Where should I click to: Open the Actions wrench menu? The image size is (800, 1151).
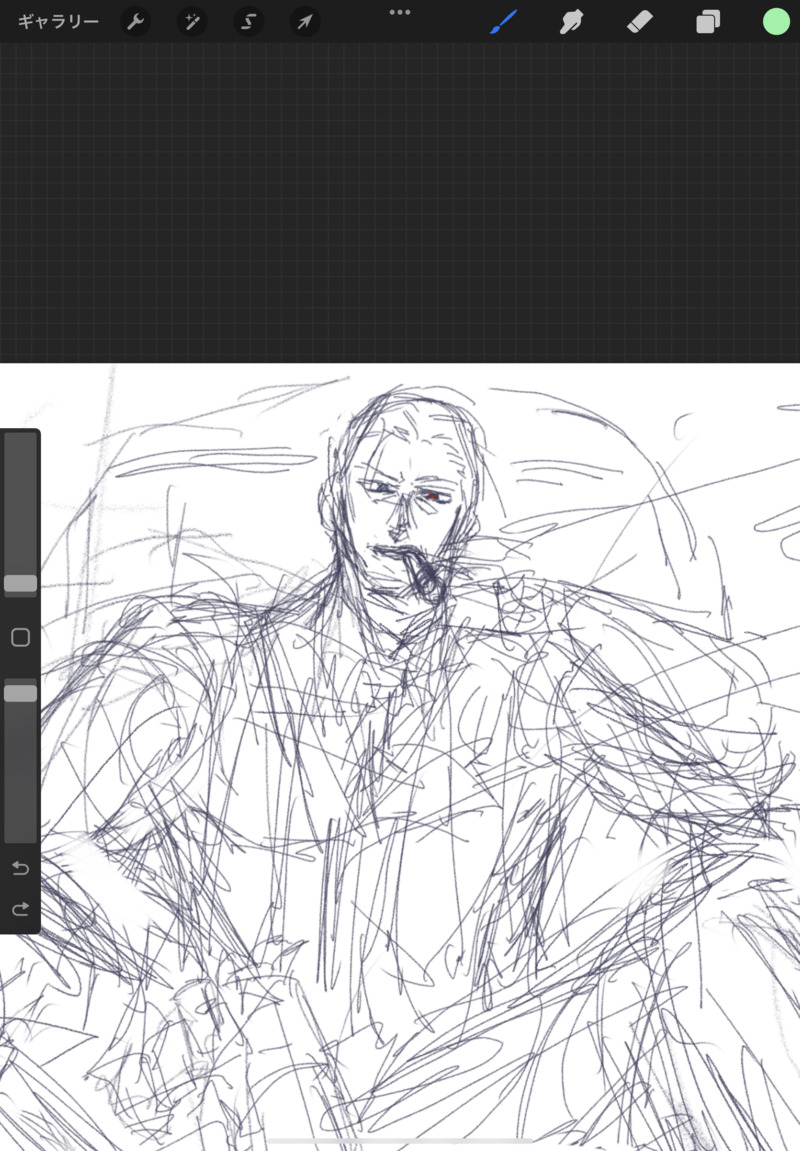coord(135,22)
